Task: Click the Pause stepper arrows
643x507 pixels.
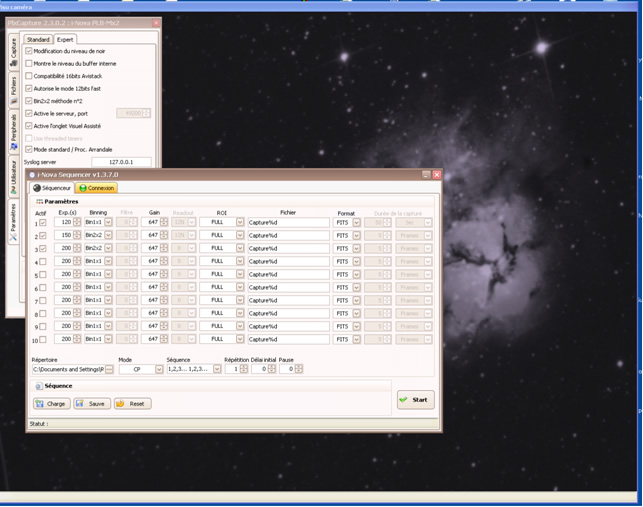Action: click(299, 369)
